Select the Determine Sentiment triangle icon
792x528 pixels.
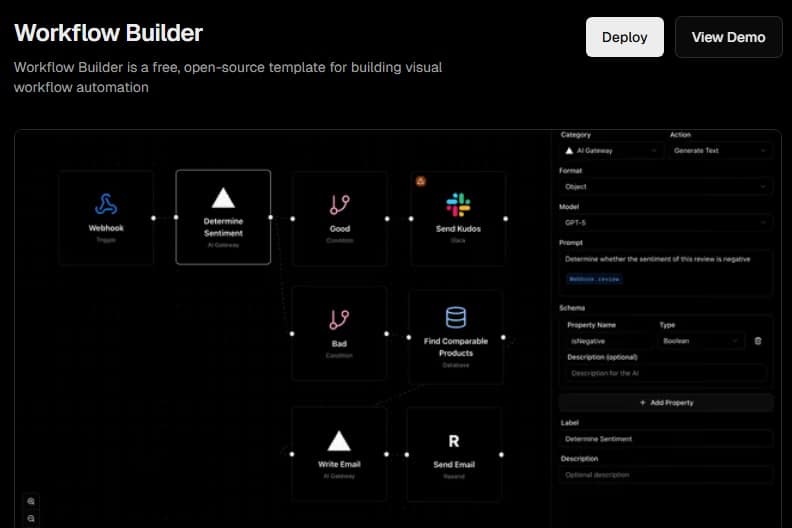coord(223,197)
